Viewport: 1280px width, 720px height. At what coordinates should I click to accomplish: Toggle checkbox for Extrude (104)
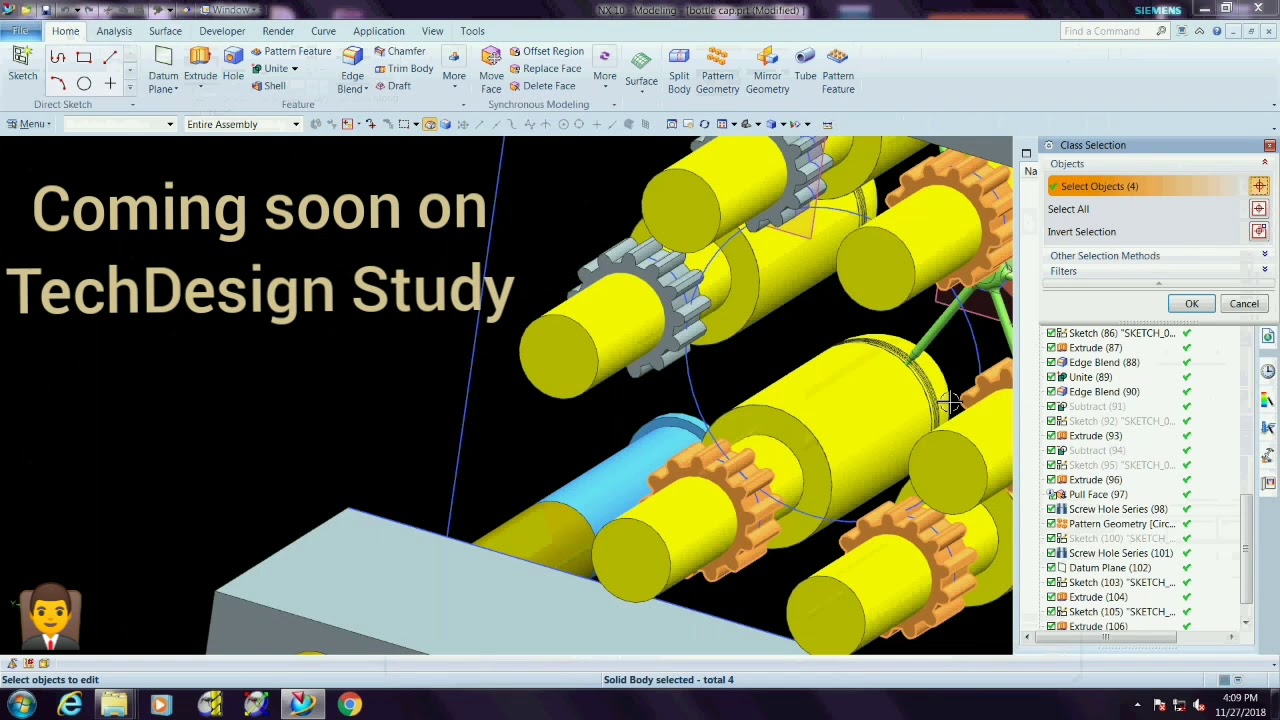[1051, 597]
